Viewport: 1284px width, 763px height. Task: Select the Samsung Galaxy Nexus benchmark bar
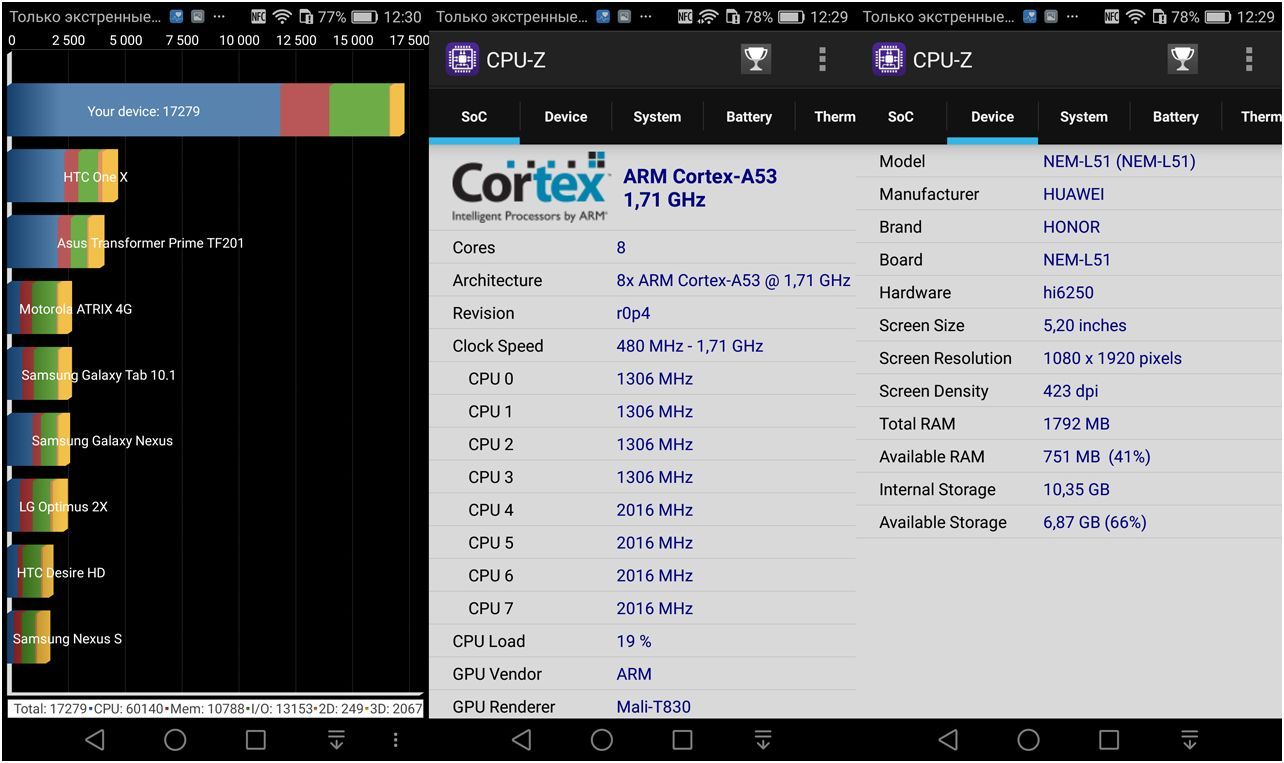pos(39,441)
